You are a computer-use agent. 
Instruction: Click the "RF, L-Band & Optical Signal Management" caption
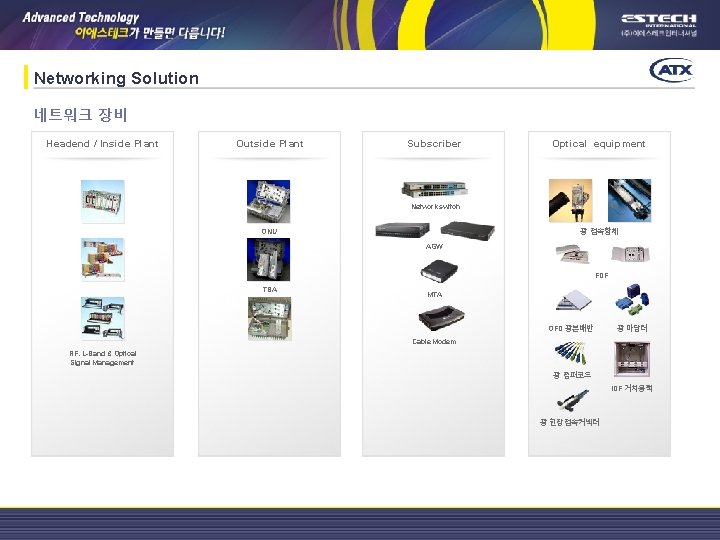click(x=103, y=358)
